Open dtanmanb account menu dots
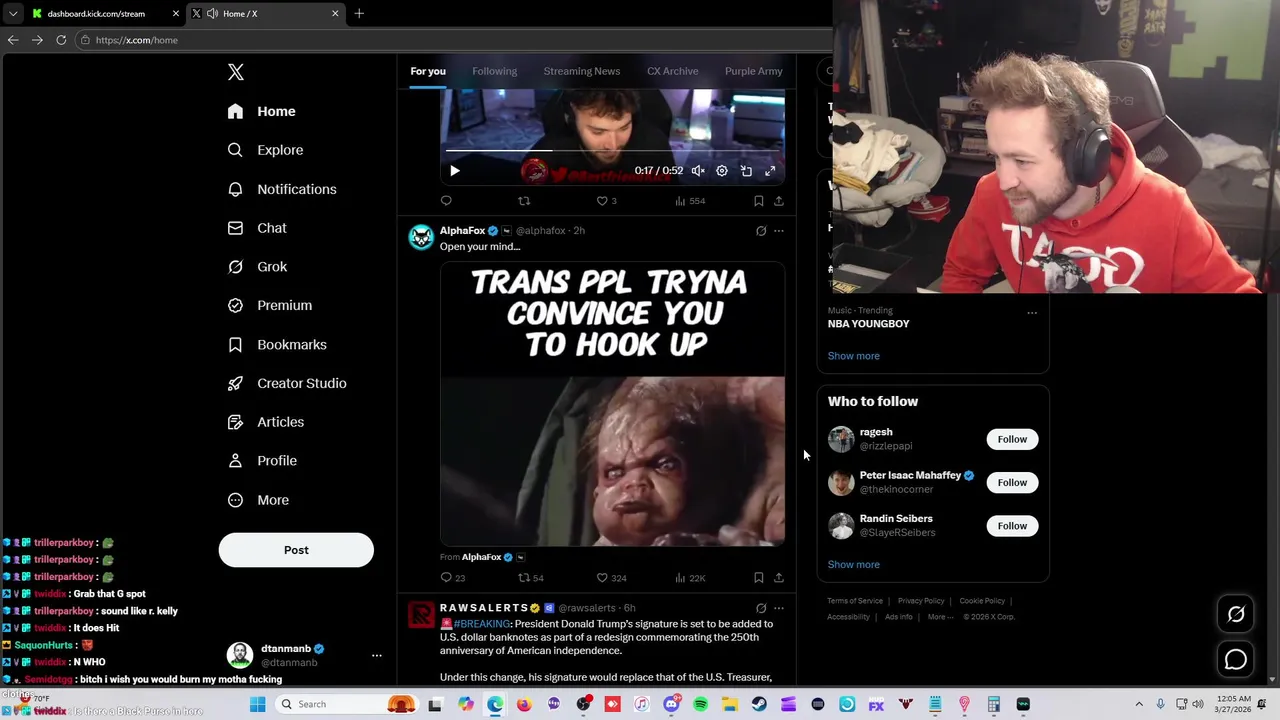Viewport: 1280px width, 720px height. point(377,655)
